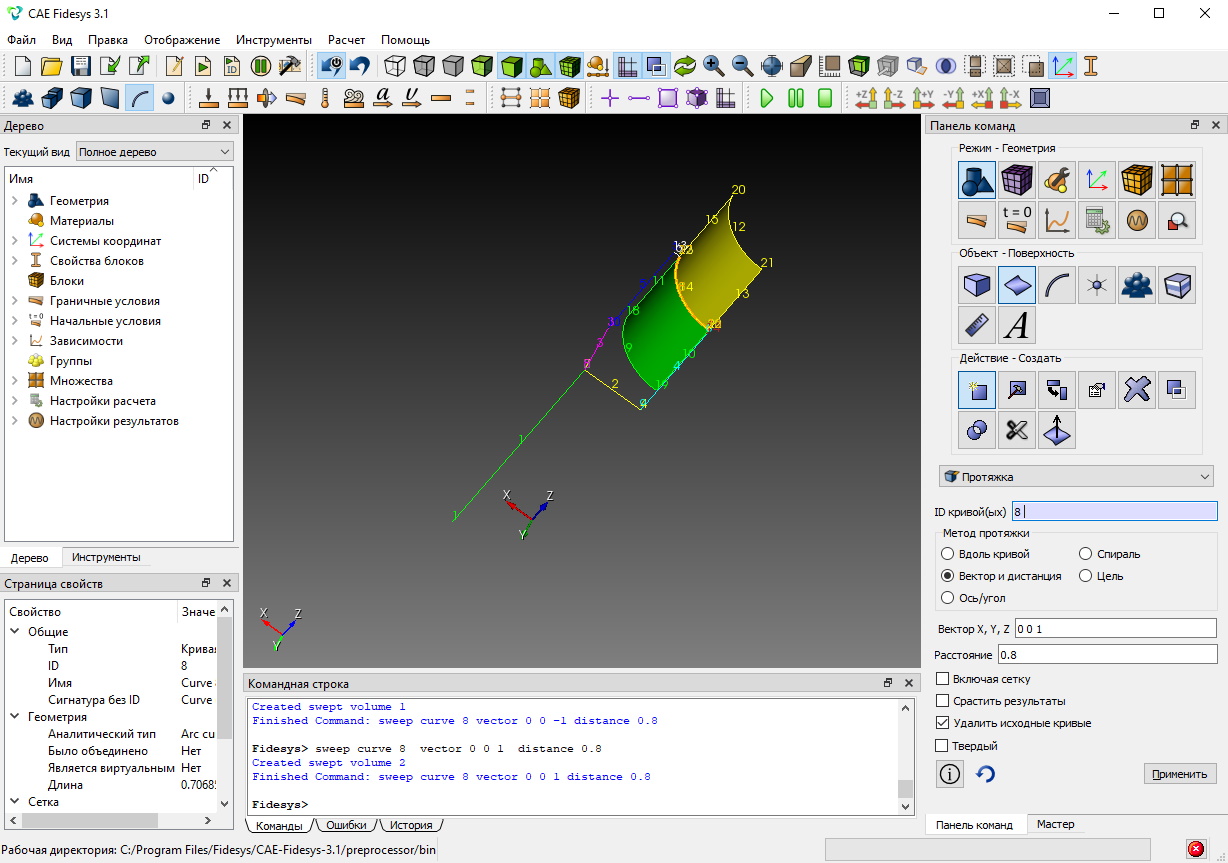This screenshot has width=1228, height=863.
Task: Open the 'Отображение' menu
Action: coord(182,40)
